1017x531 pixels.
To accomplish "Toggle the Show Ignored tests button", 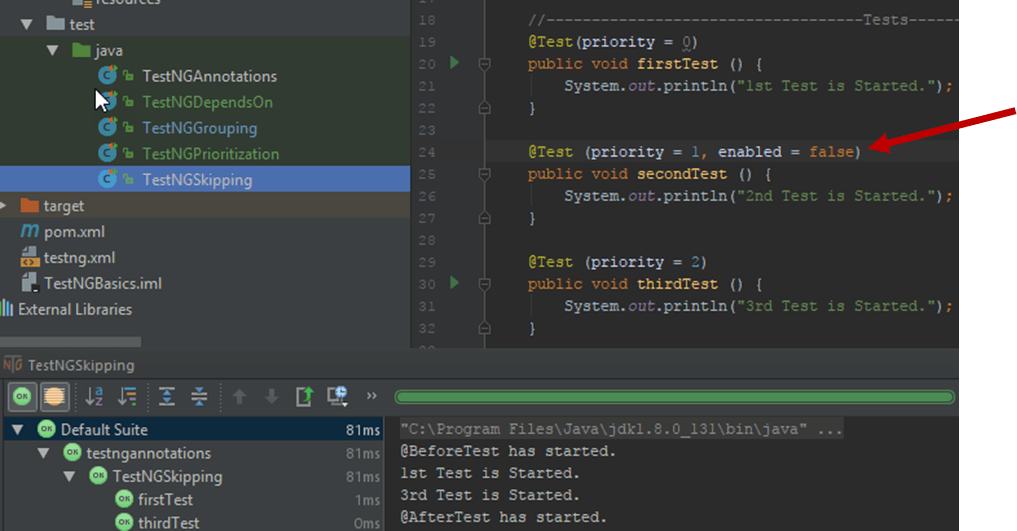I will 54,397.
